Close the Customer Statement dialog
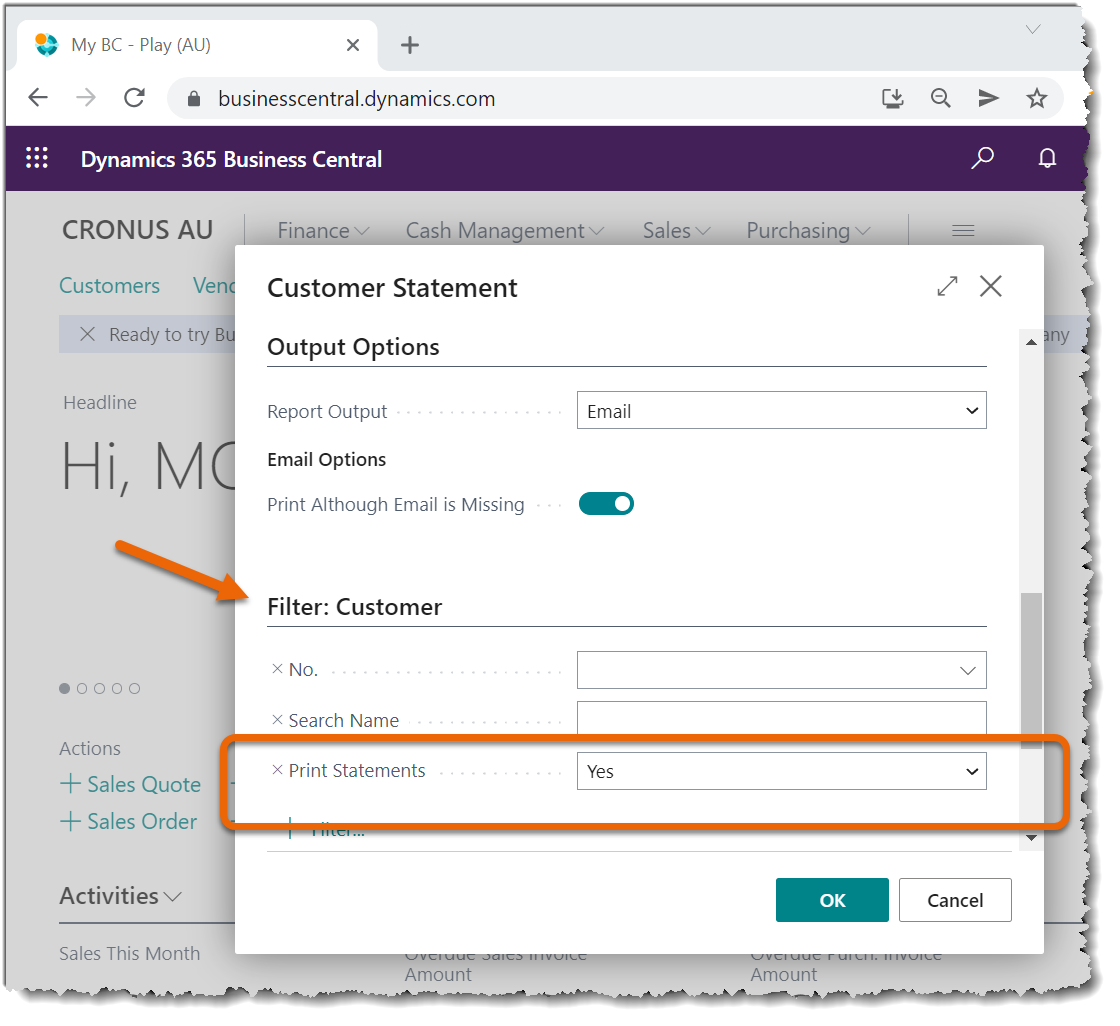Viewport: 1120px width, 1026px height. (991, 286)
